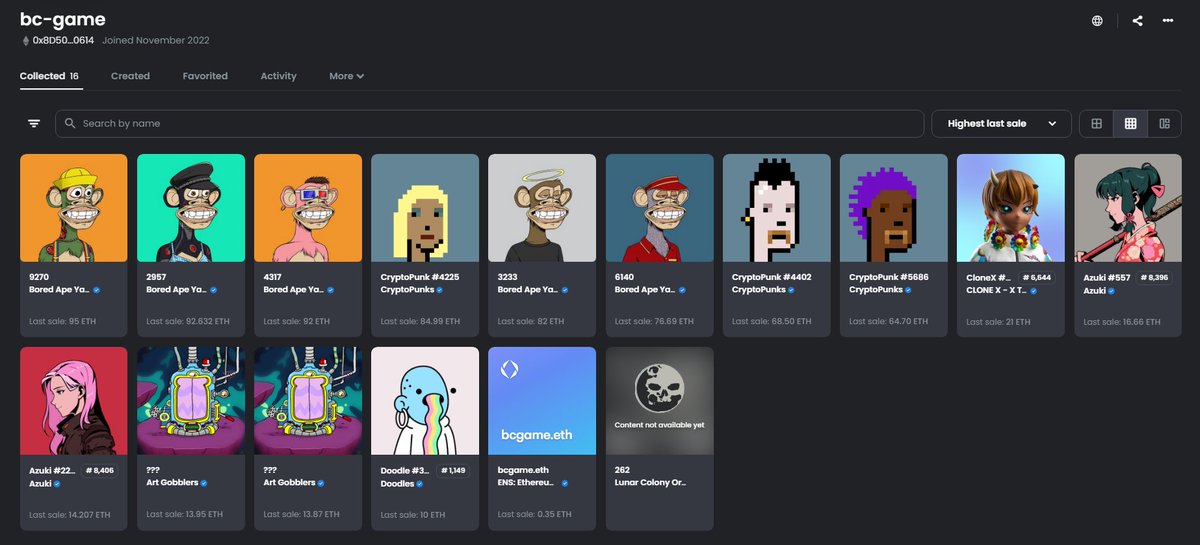Switch to small grid view

tap(1131, 123)
